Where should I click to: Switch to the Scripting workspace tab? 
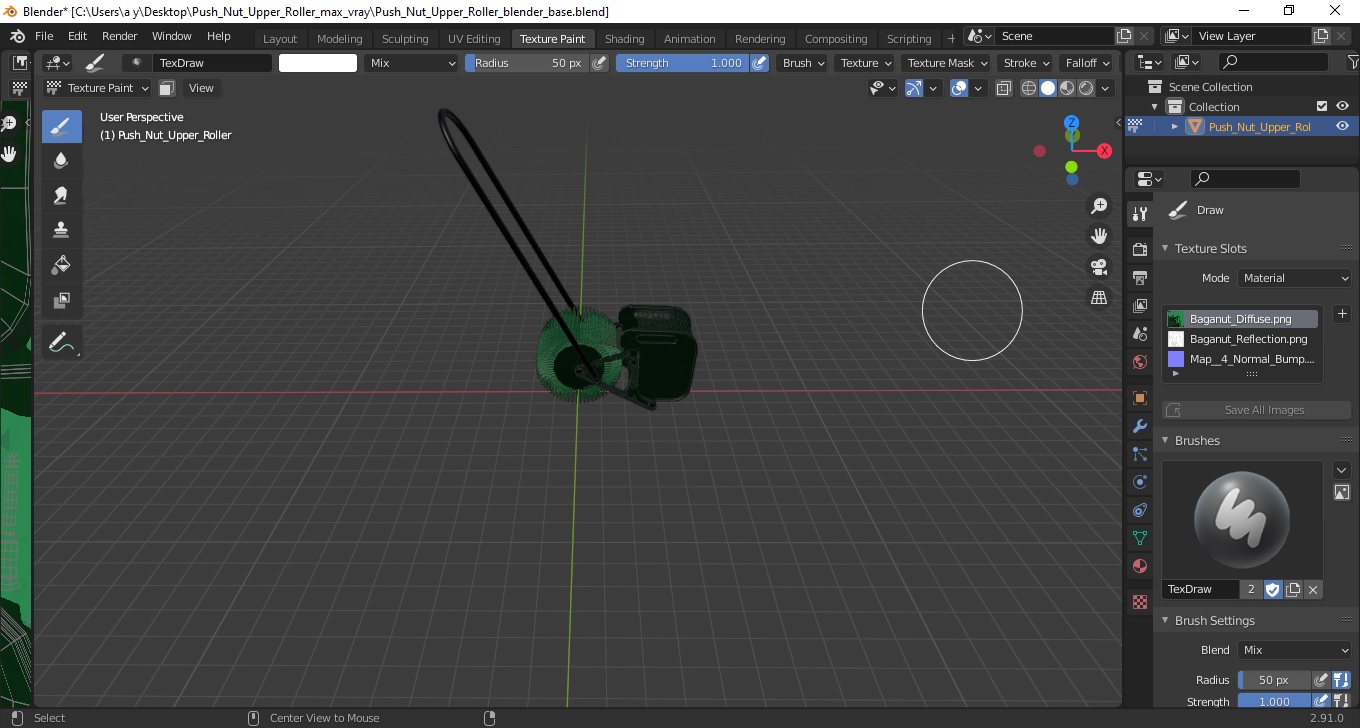pyautogui.click(x=909, y=39)
